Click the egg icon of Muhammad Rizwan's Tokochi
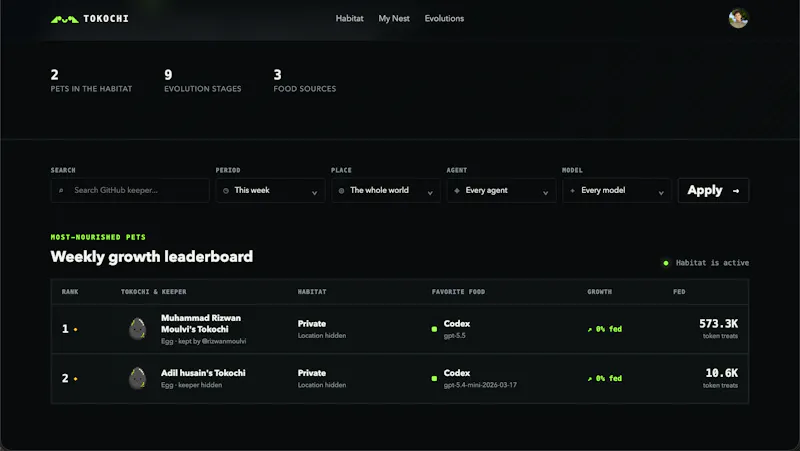Screen dimensions: 800x451 [x=137, y=329]
